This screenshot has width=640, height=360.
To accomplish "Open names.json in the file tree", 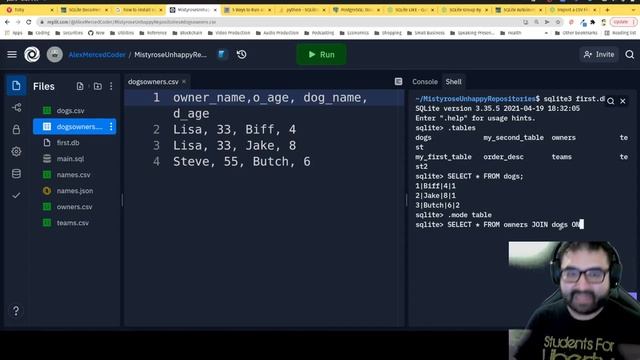I will [74, 191].
